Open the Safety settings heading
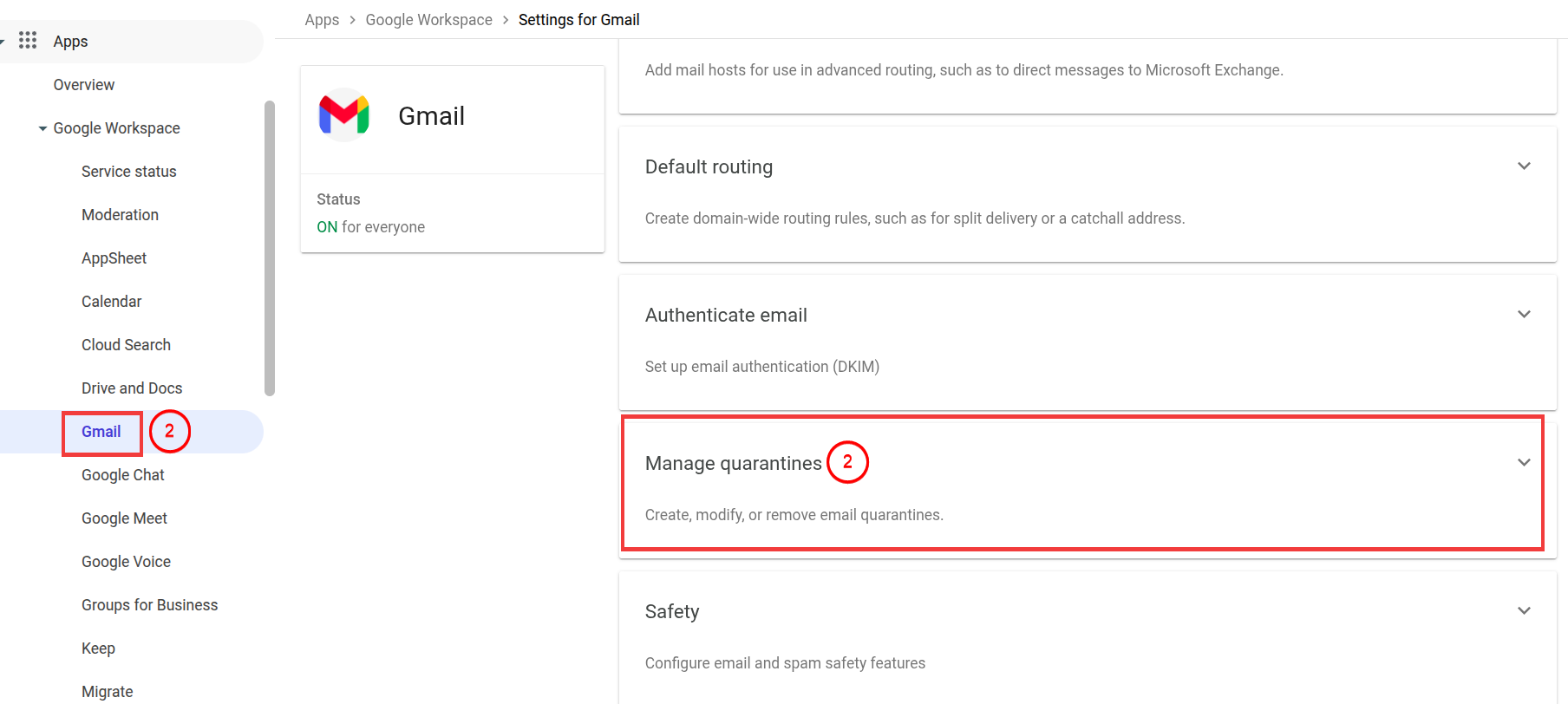 pyautogui.click(x=672, y=611)
